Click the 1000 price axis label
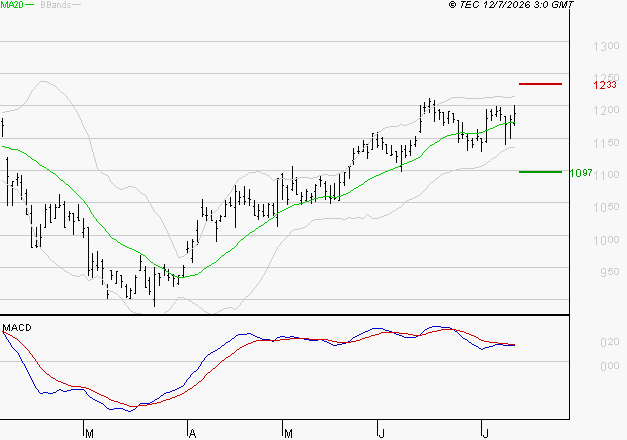The width and height of the screenshot is (627, 440). pyautogui.click(x=606, y=240)
